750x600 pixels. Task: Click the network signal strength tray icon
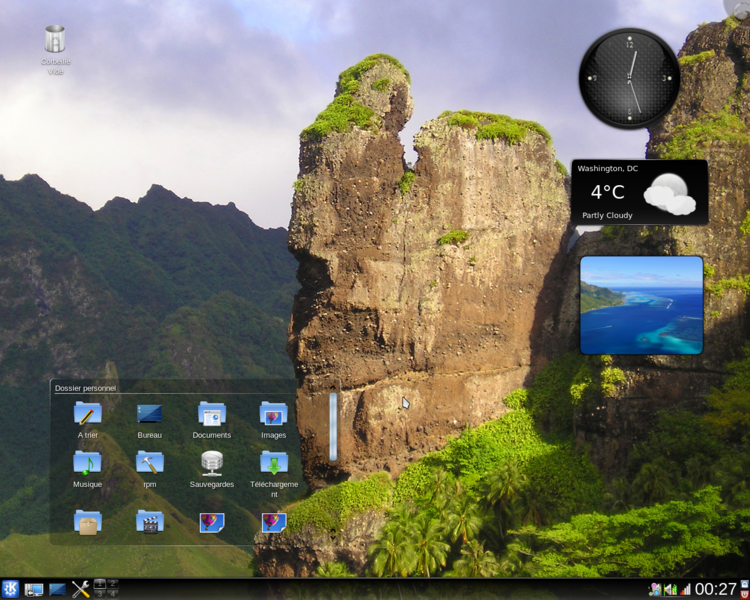[685, 589]
